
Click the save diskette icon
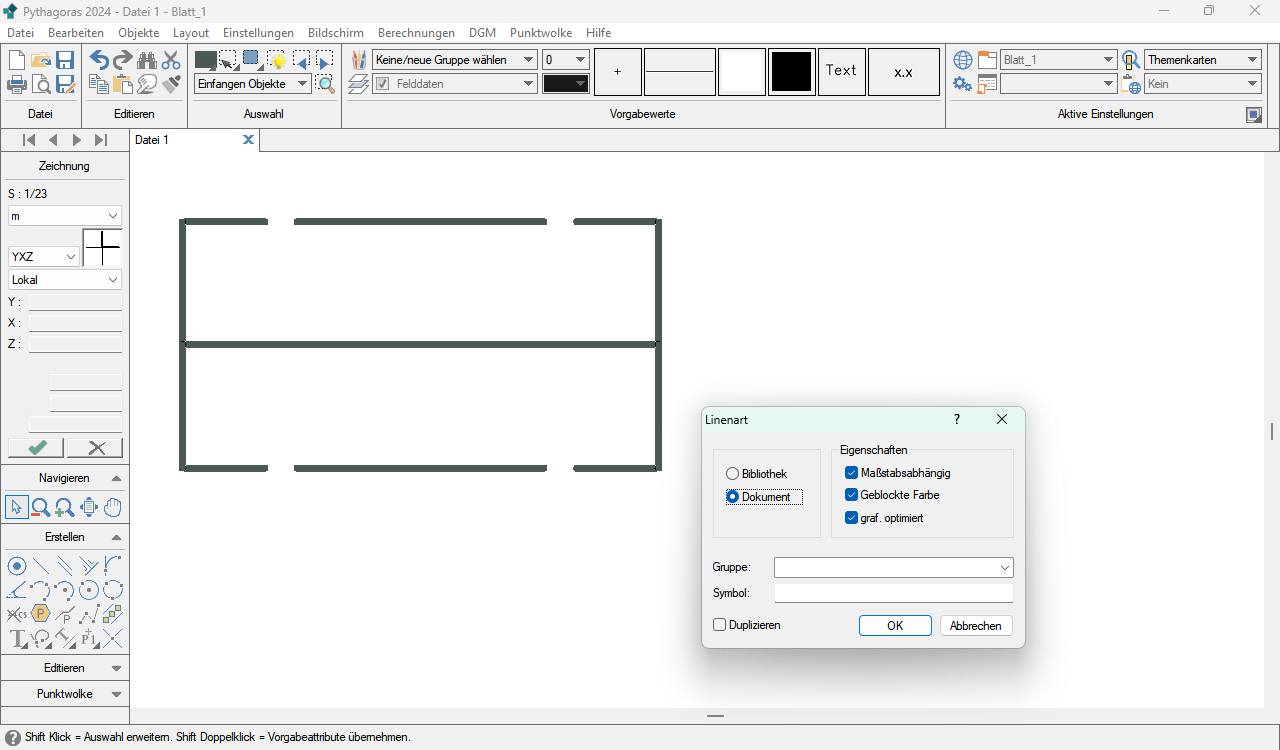(65, 60)
